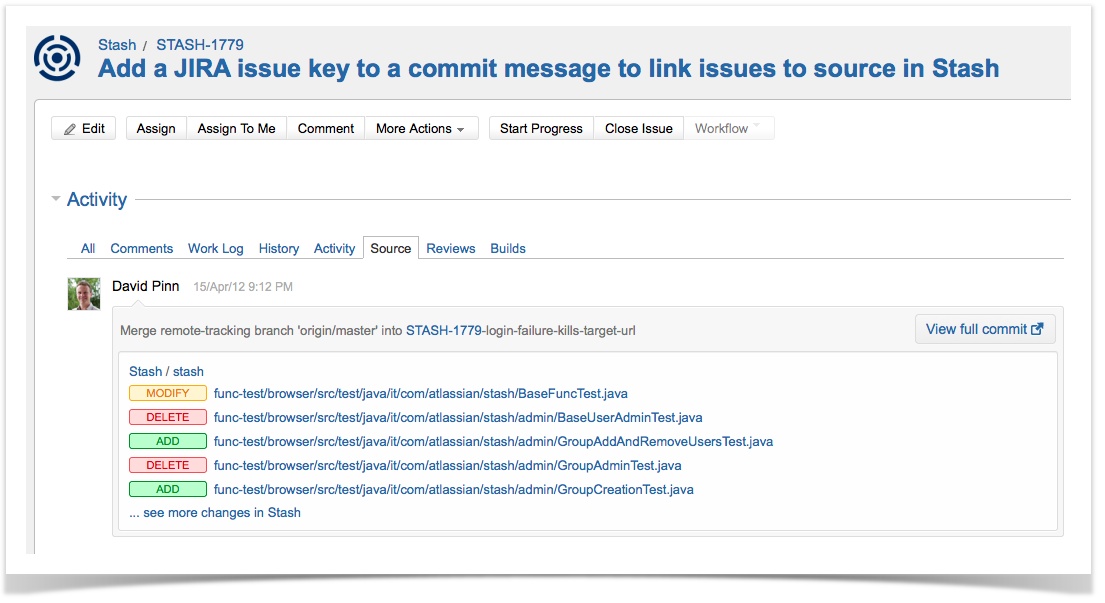Click the Assign To Me button

point(236,128)
